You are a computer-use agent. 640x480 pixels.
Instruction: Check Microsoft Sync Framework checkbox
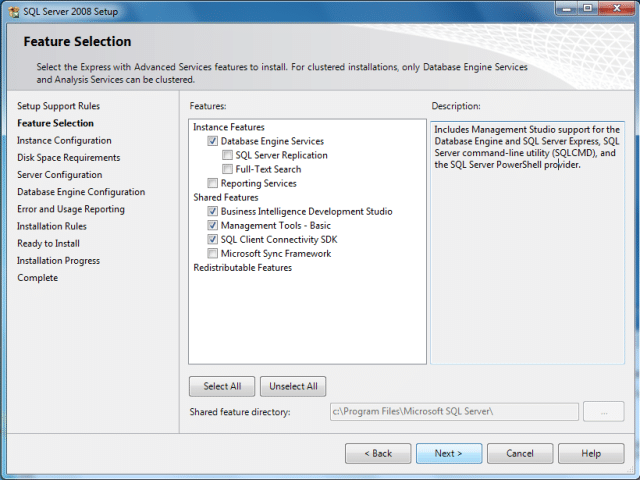coord(212,253)
